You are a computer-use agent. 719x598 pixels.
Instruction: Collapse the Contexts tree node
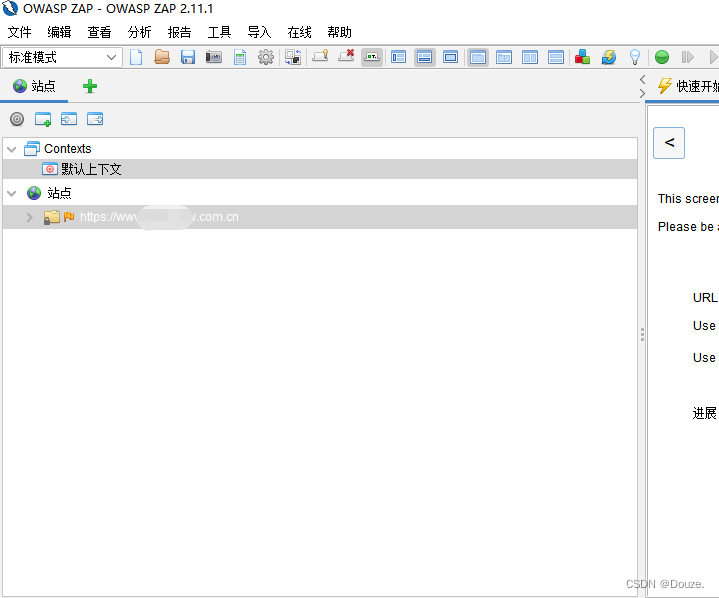point(12,149)
